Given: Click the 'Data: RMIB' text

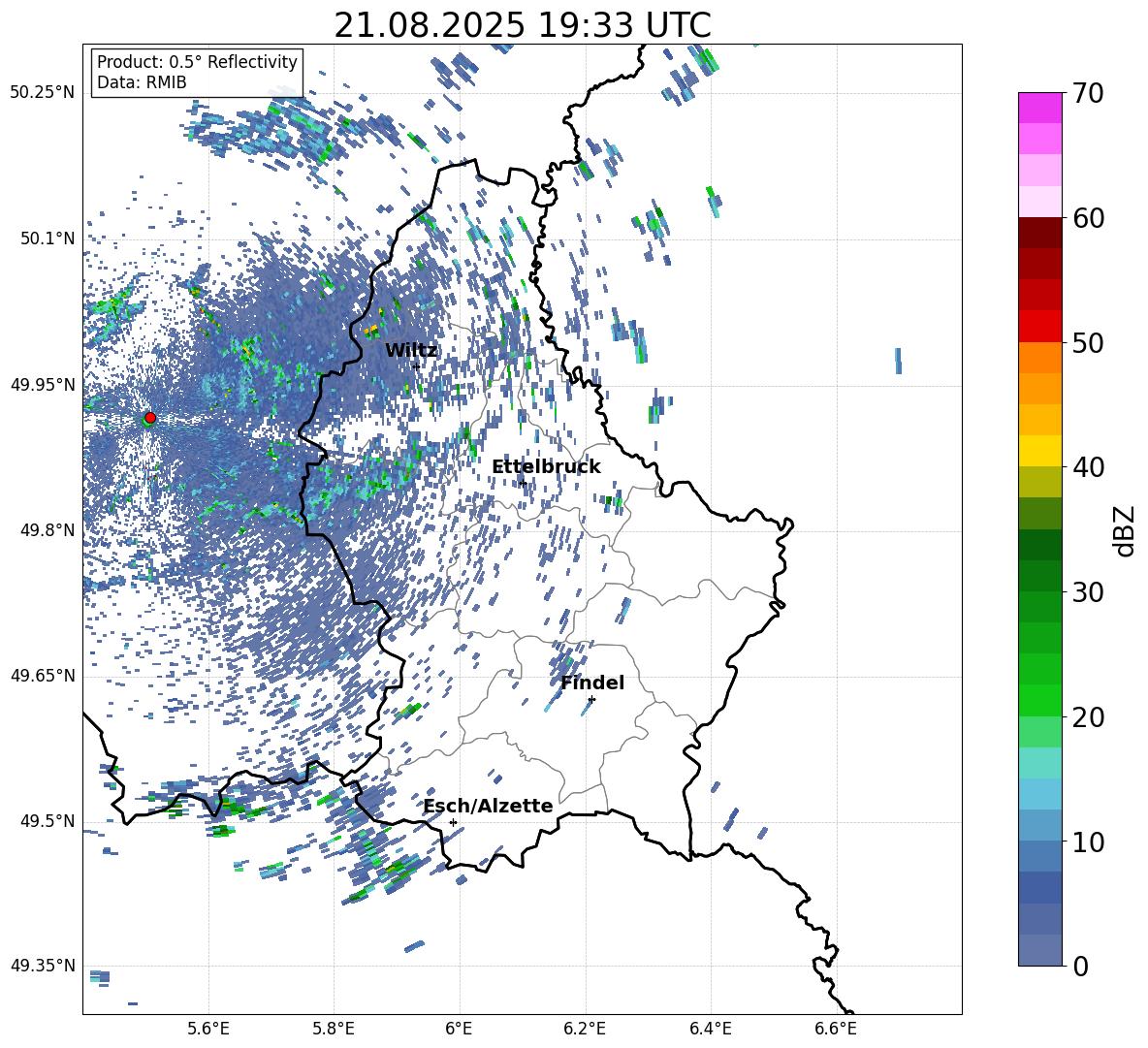Looking at the screenshot, I should 142,82.
